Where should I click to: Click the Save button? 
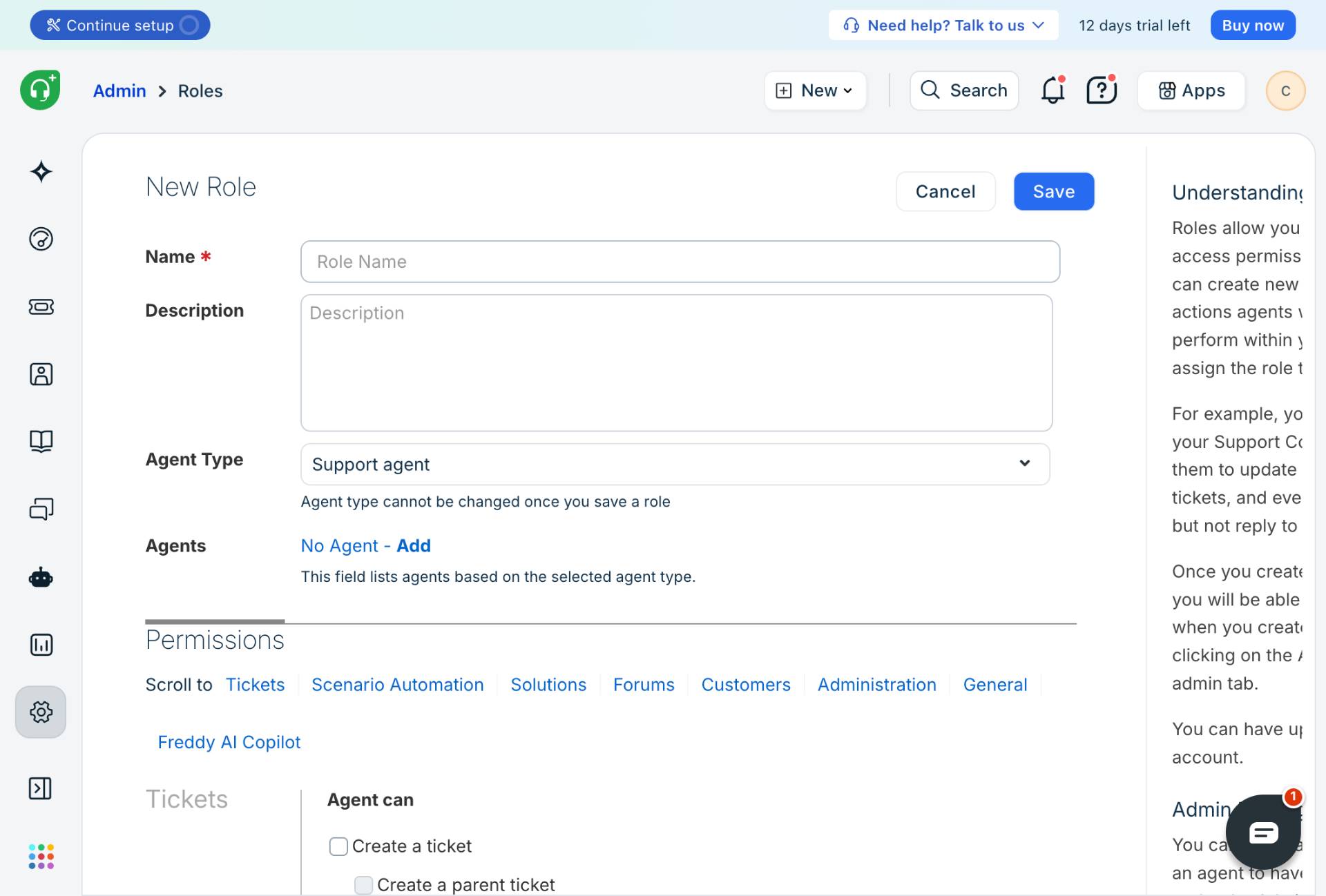[x=1054, y=191]
